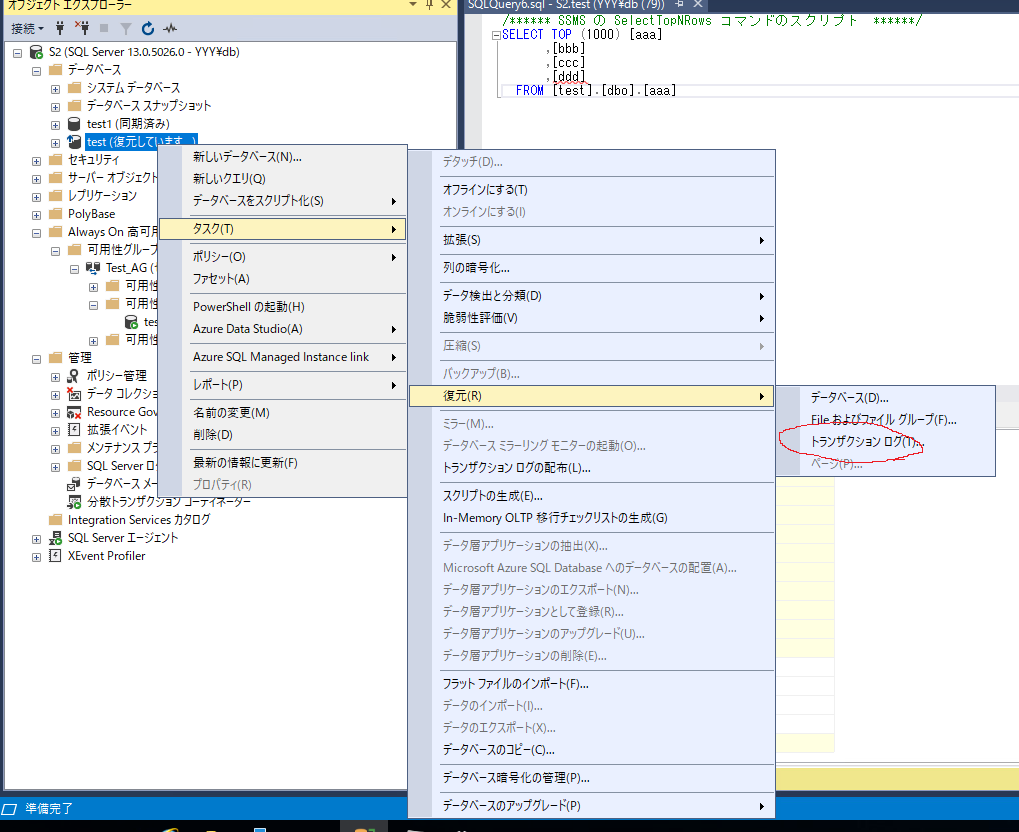Open 脆弱性評価(V) submenu

pyautogui.click(x=591, y=318)
